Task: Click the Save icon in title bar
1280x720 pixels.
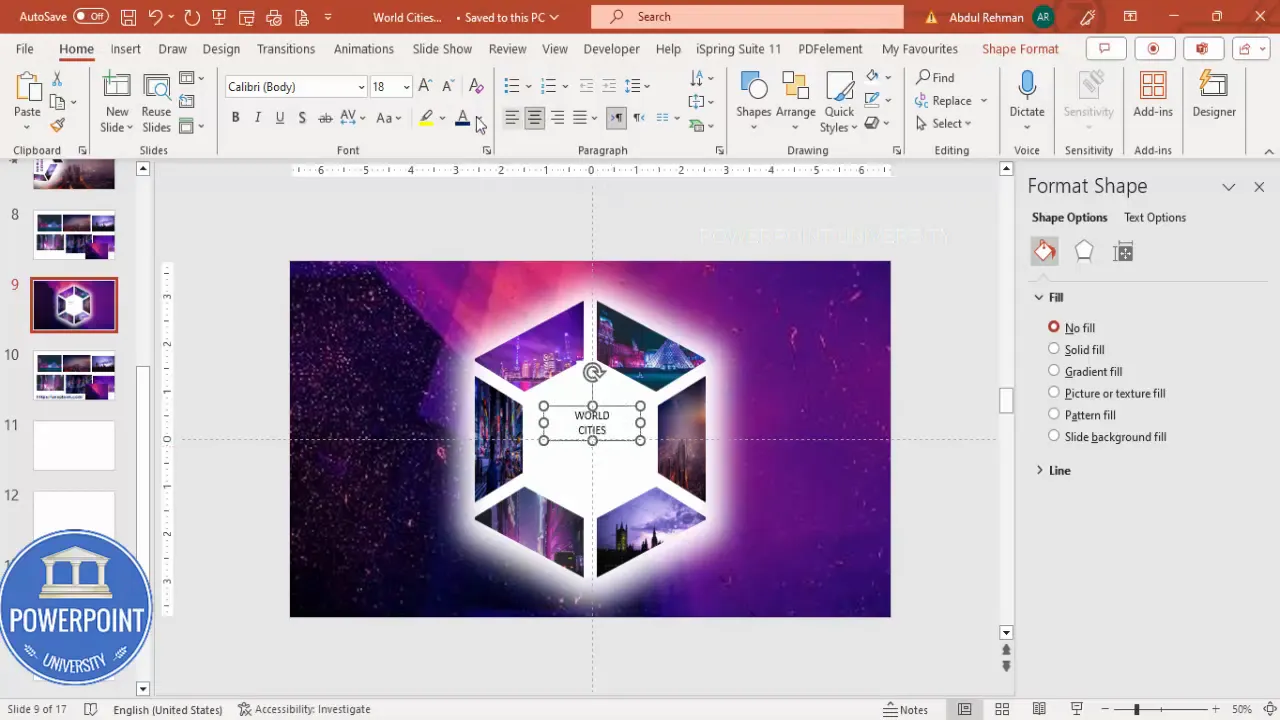Action: click(128, 17)
